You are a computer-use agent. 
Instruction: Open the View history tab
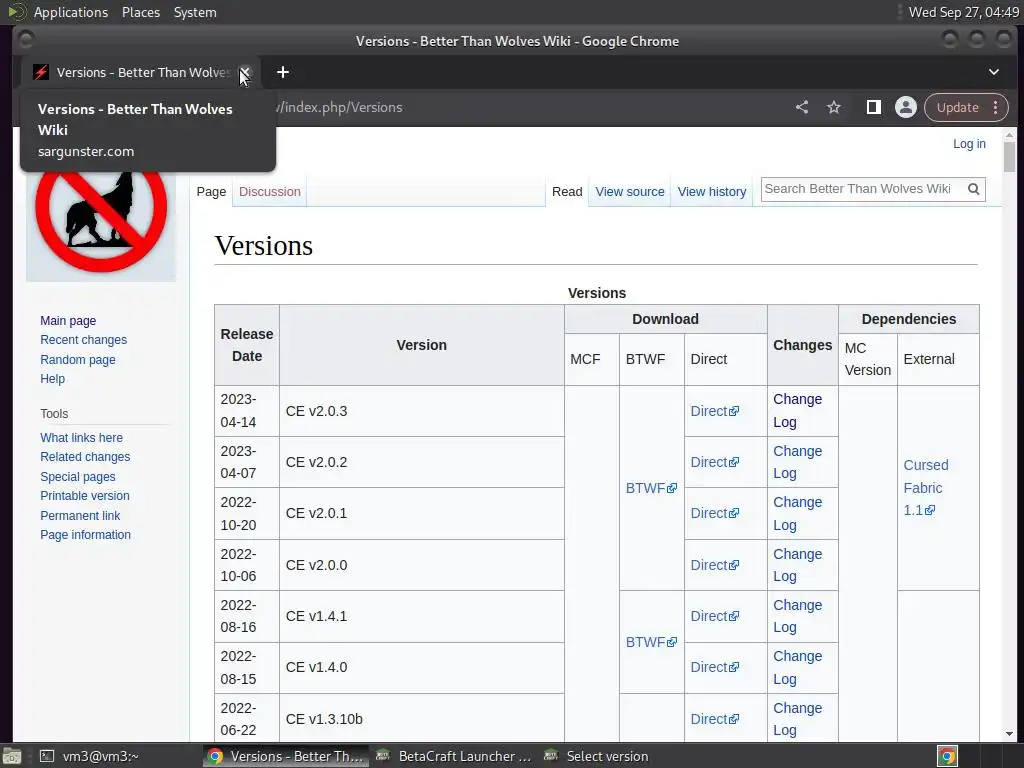(x=712, y=192)
